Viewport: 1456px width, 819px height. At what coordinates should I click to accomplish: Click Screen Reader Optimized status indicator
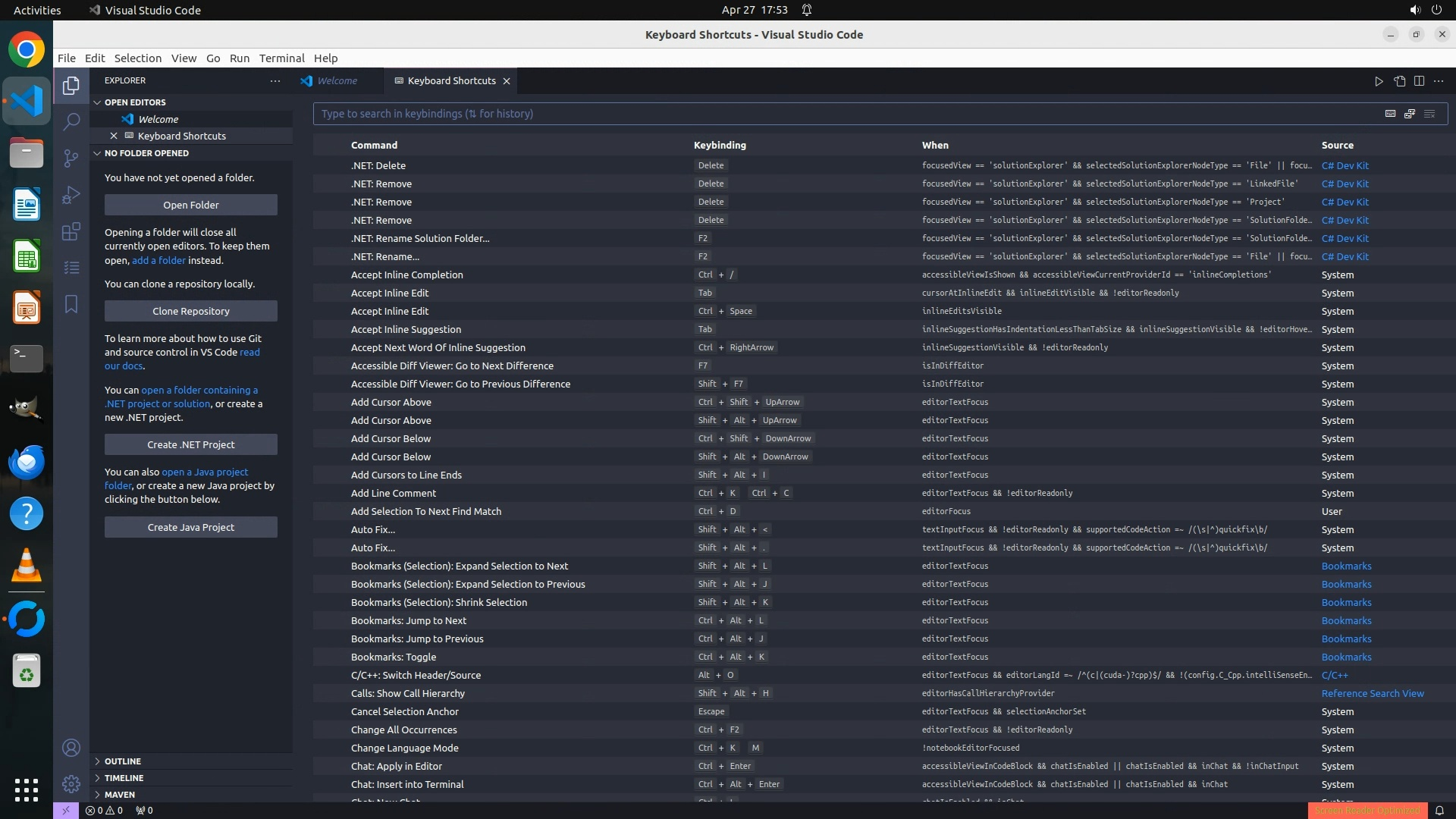point(1367,810)
